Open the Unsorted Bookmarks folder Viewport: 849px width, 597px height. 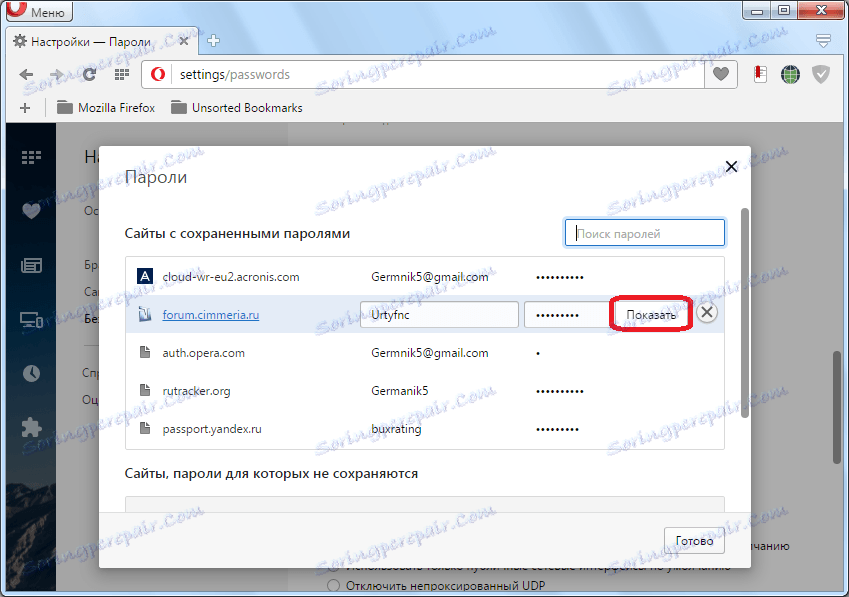pos(237,108)
